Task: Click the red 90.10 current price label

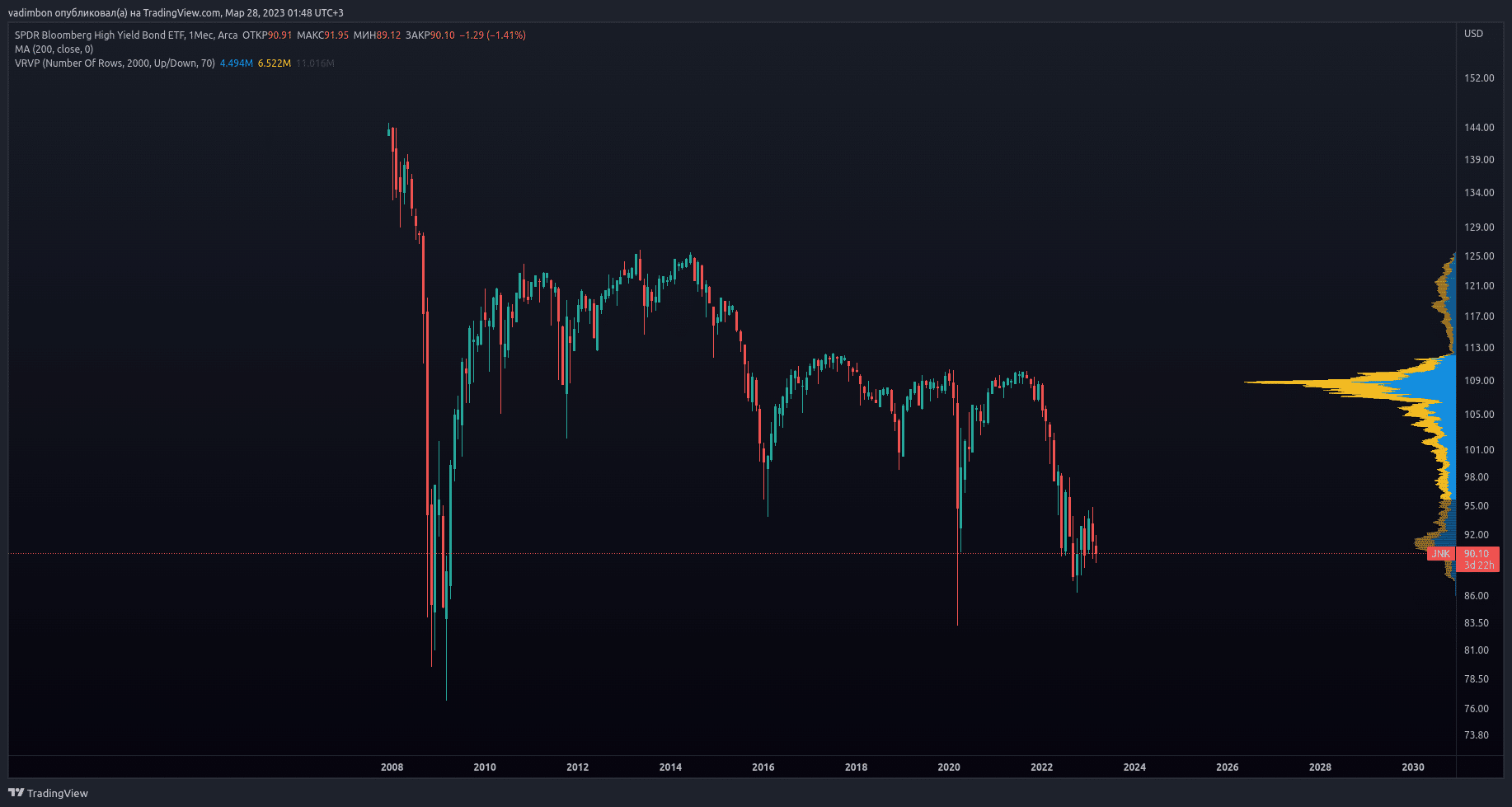Action: (1477, 554)
